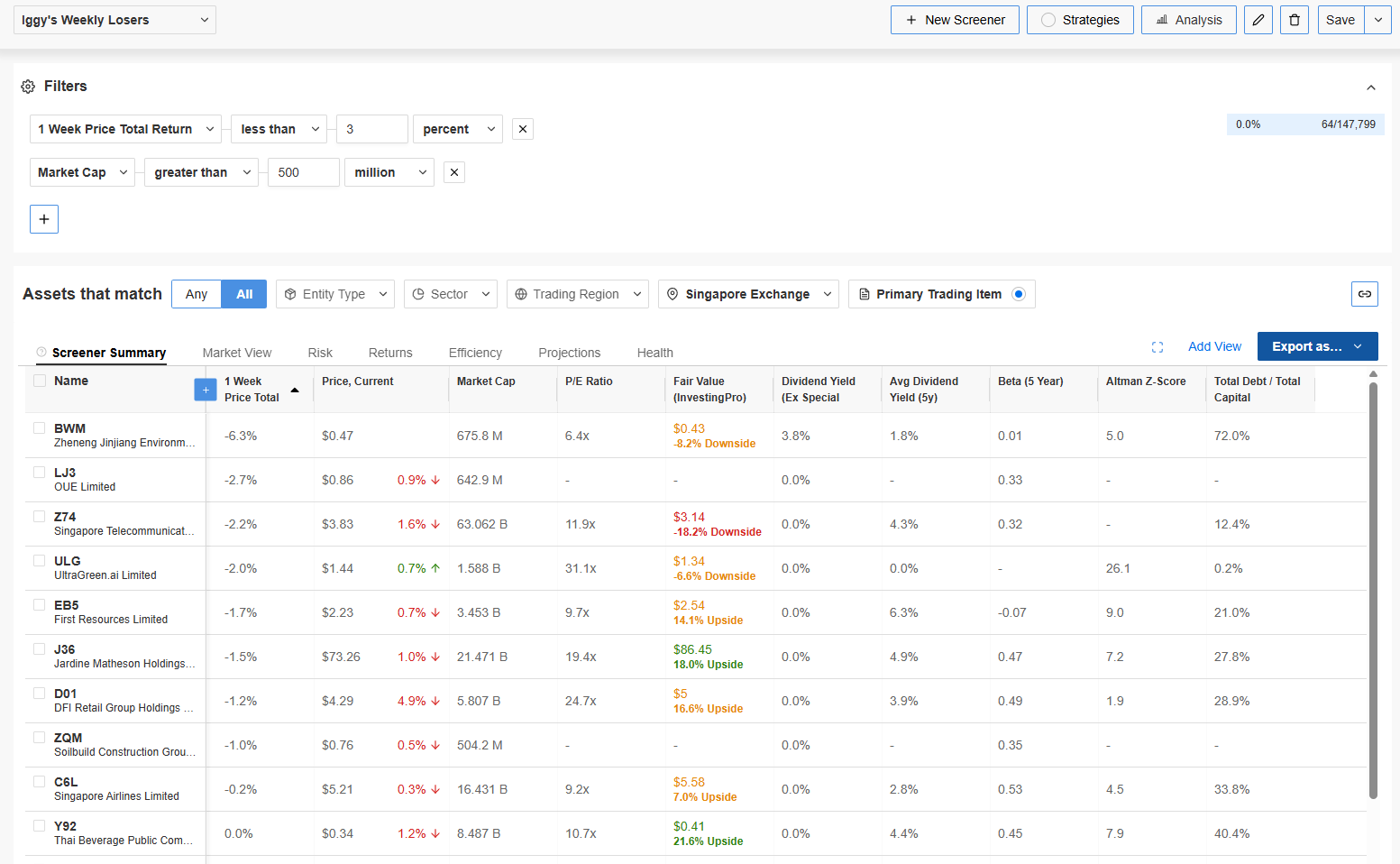Viewport: 1400px width, 864px height.
Task: Add column with blue plus icon
Action: [206, 390]
